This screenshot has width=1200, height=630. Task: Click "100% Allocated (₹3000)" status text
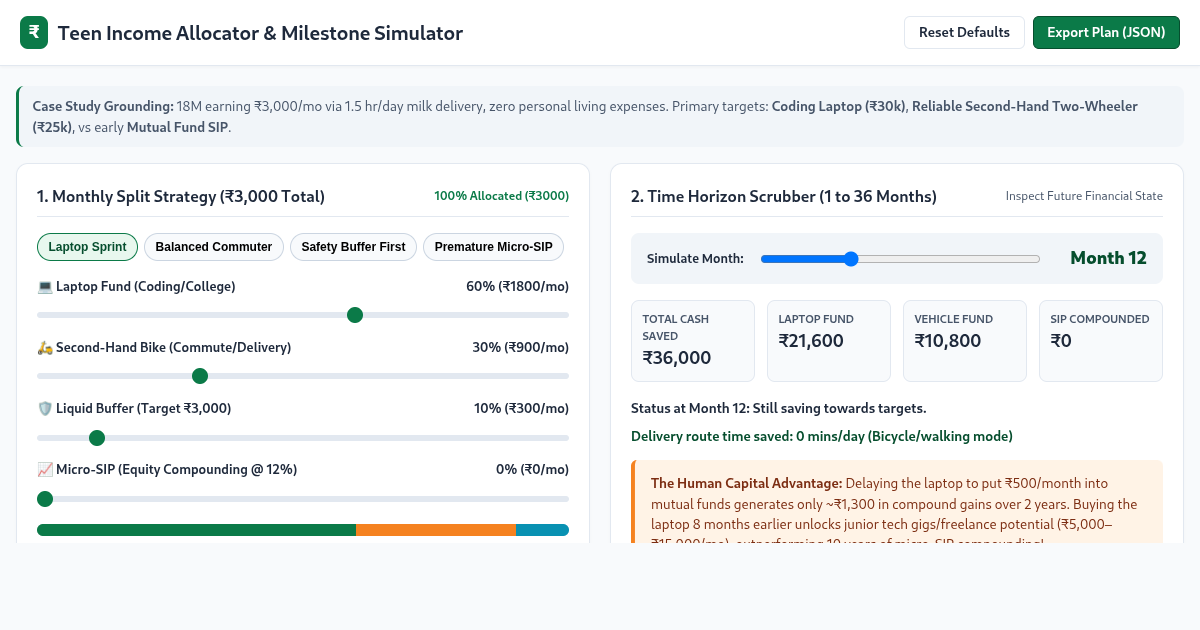click(x=501, y=196)
